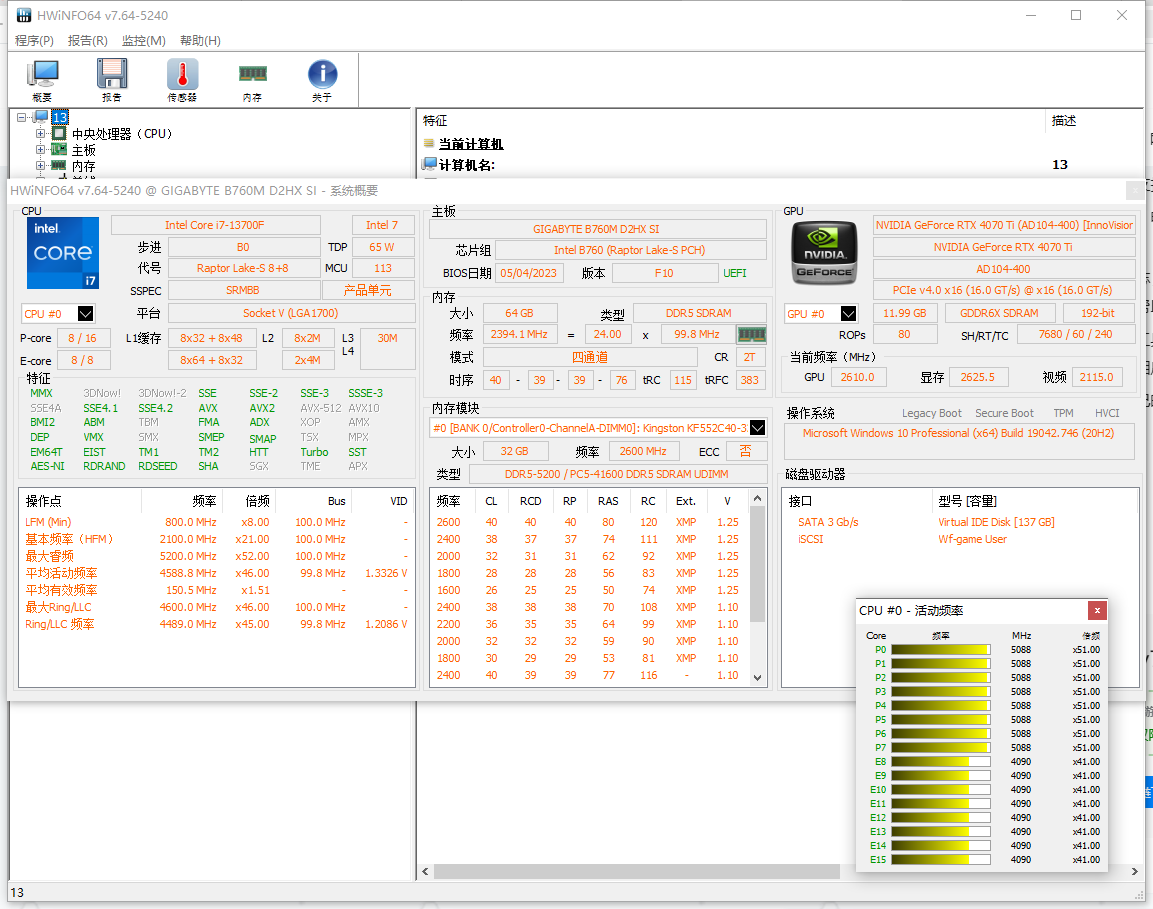1153x909 pixels.
Task: Expand the 内存 tree node
Action: tap(40, 166)
